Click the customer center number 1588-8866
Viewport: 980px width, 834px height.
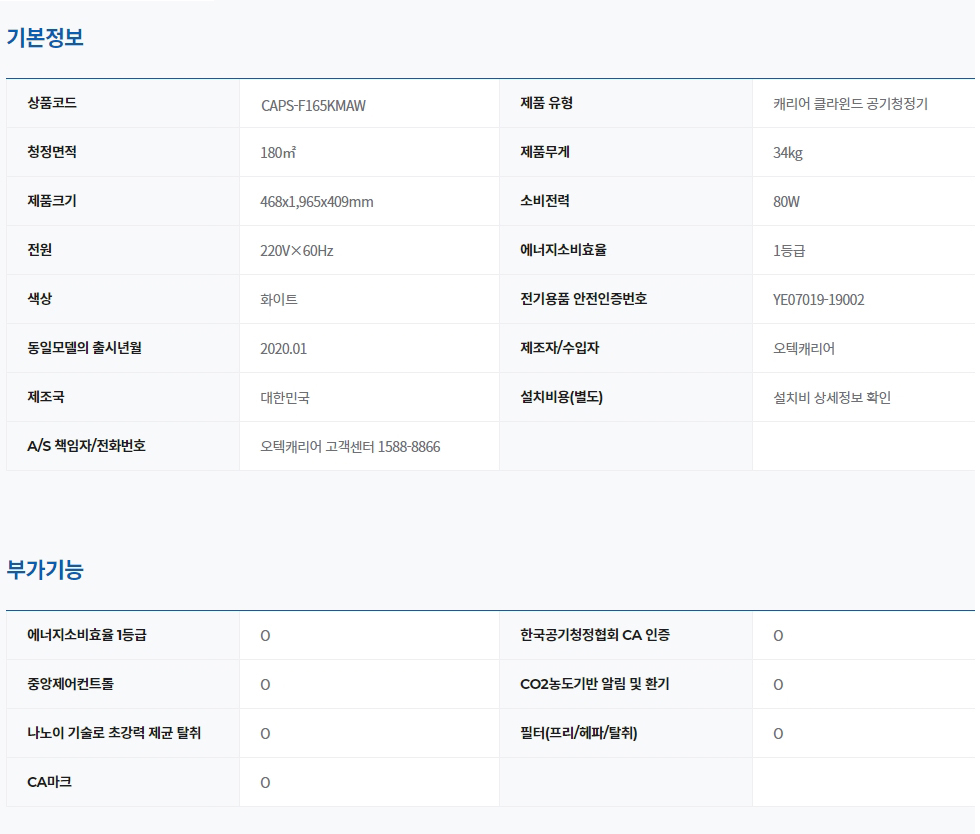[x=408, y=447]
